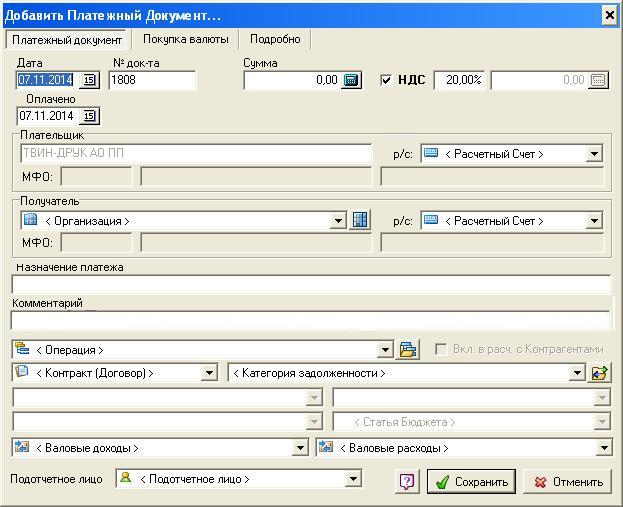Viewport: 623px width, 507px height.
Task: Open the Подотчетное лицо dropdown
Action: point(352,479)
